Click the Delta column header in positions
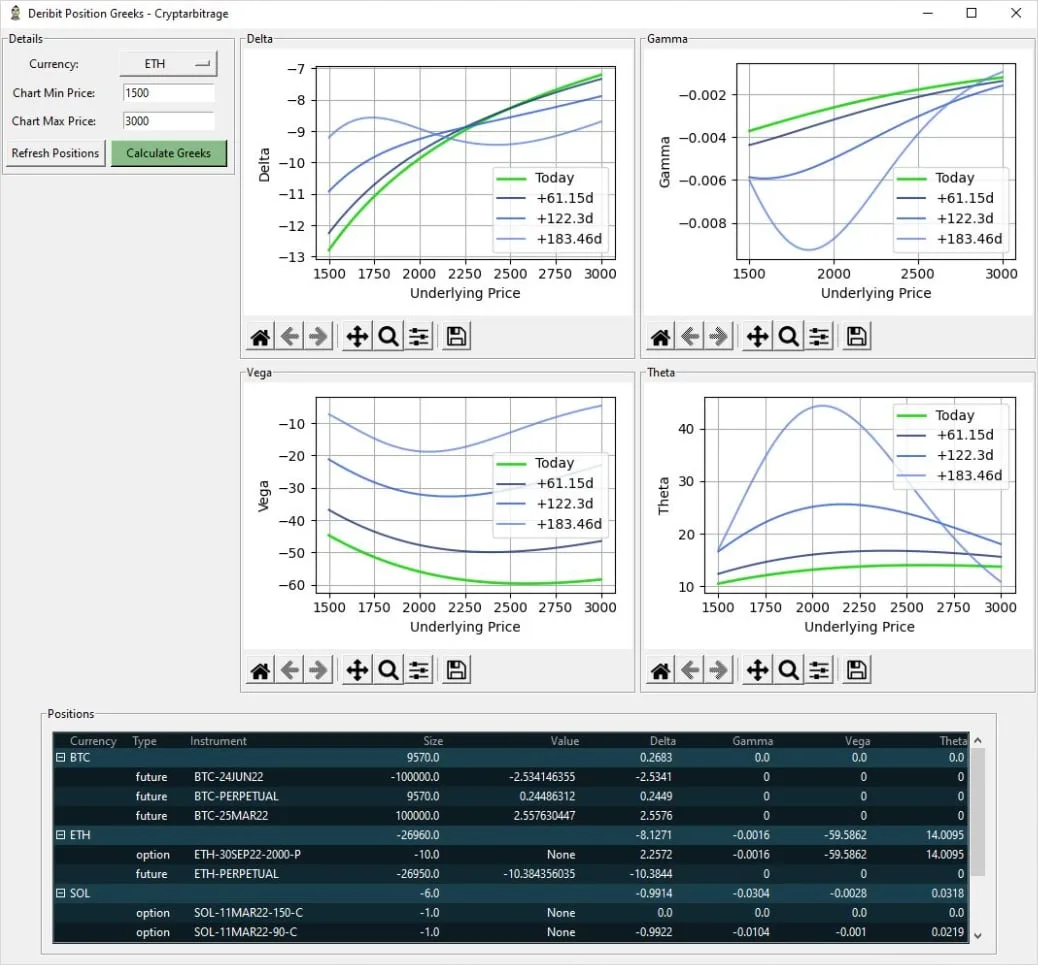Screen dimensions: 1038x965 [663, 741]
